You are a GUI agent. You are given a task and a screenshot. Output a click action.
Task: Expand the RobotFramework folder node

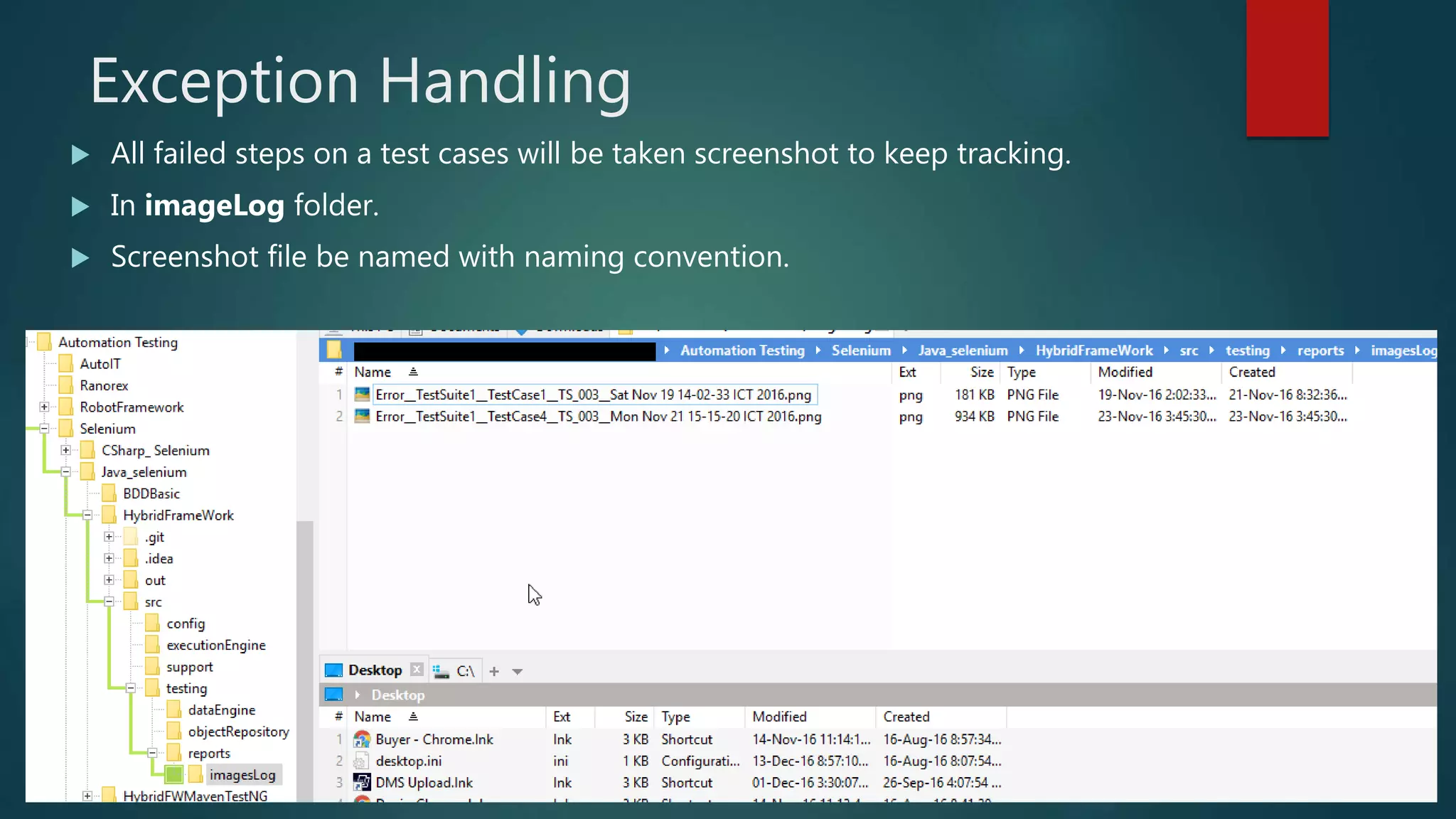(44, 407)
